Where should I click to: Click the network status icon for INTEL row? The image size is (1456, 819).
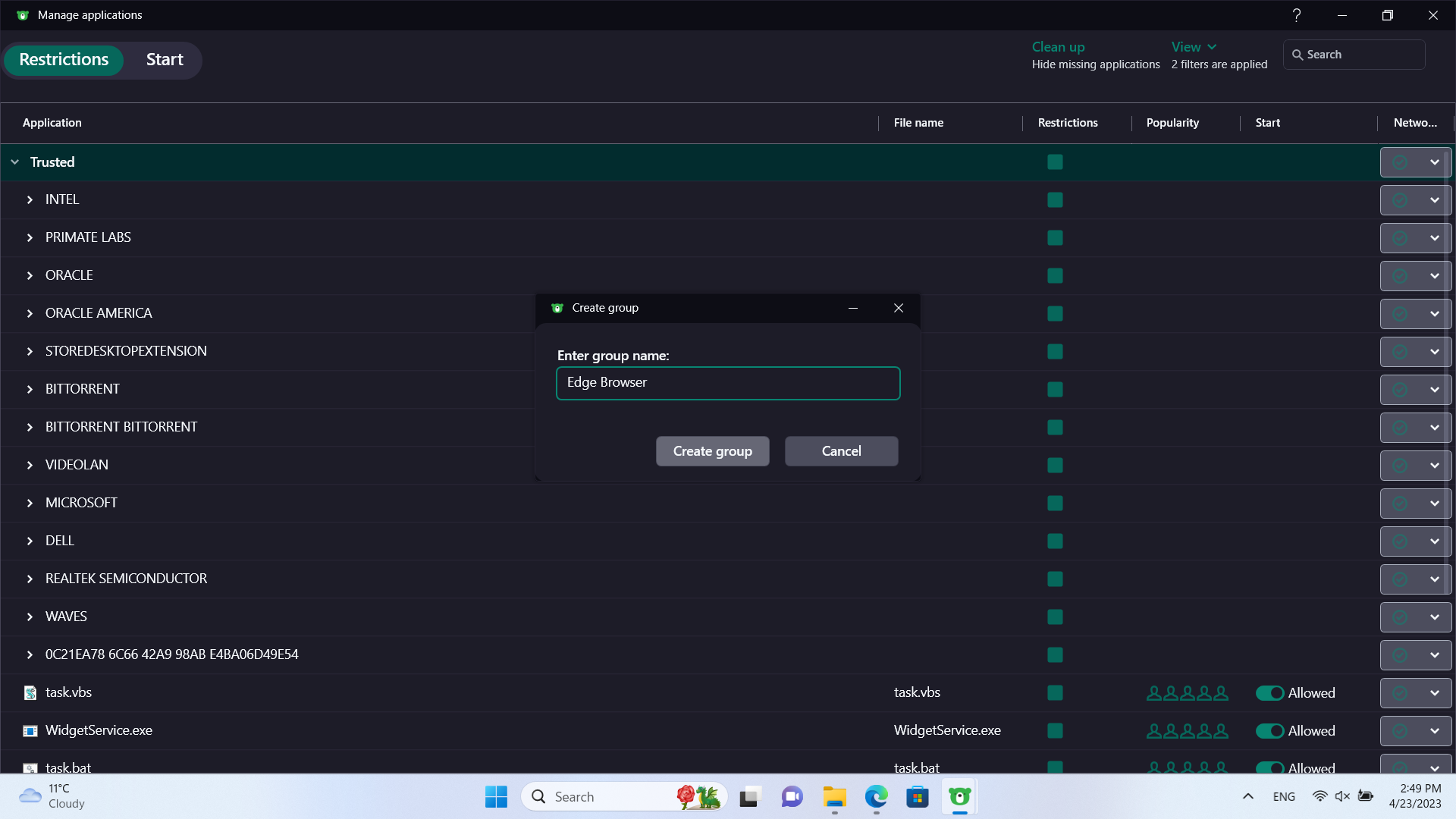[1400, 200]
